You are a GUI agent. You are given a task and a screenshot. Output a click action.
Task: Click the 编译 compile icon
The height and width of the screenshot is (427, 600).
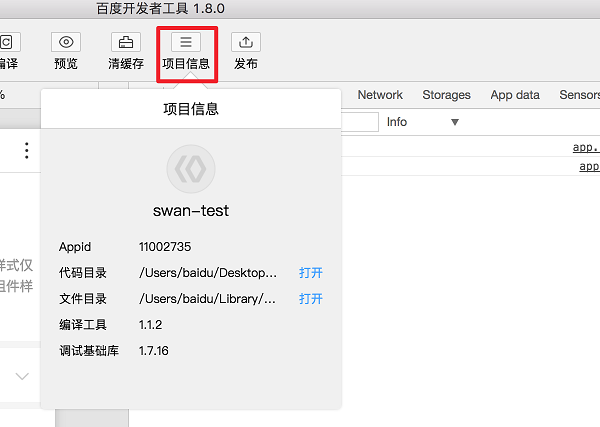pos(8,42)
